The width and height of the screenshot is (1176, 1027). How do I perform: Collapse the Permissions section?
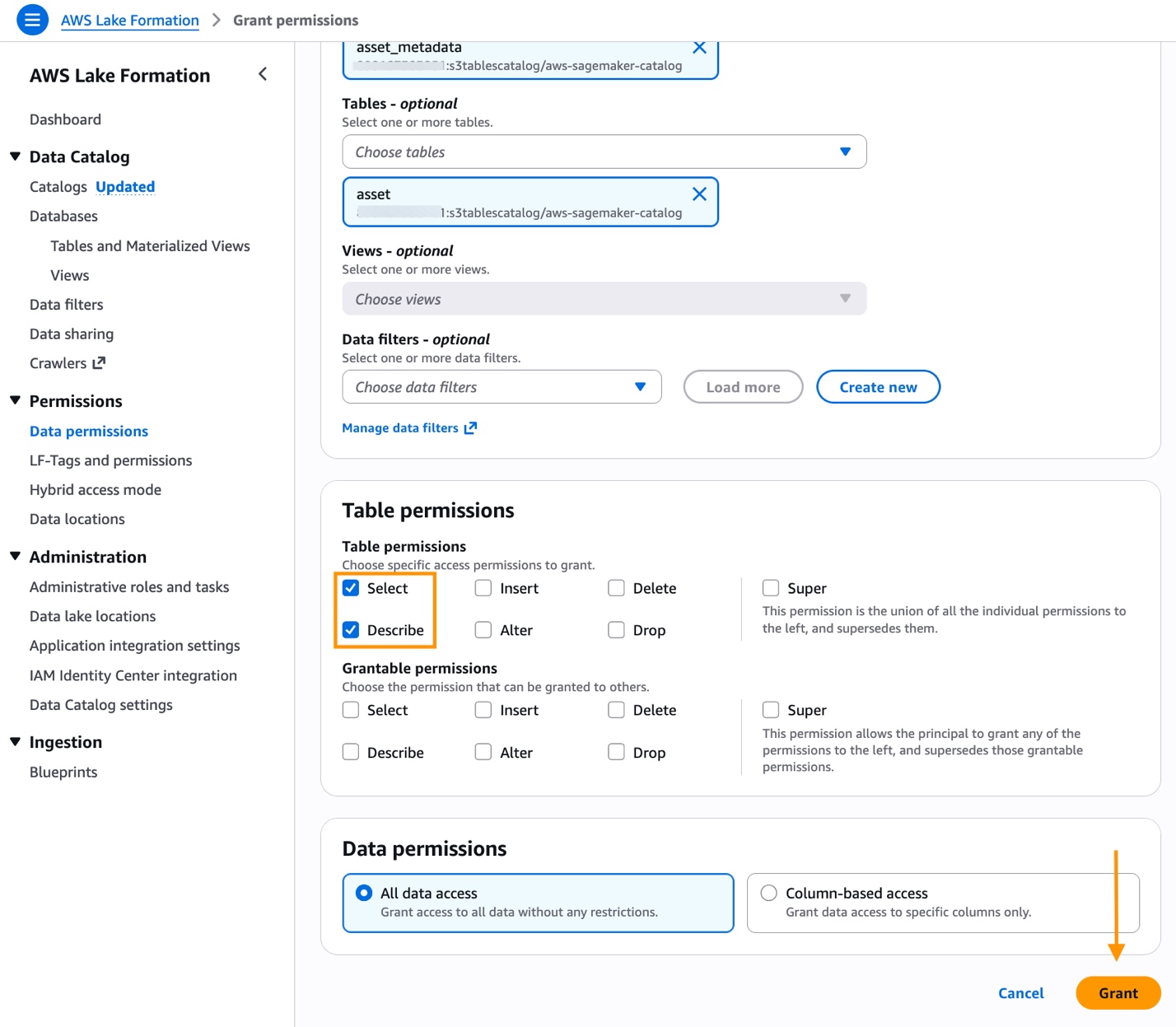pyautogui.click(x=15, y=400)
